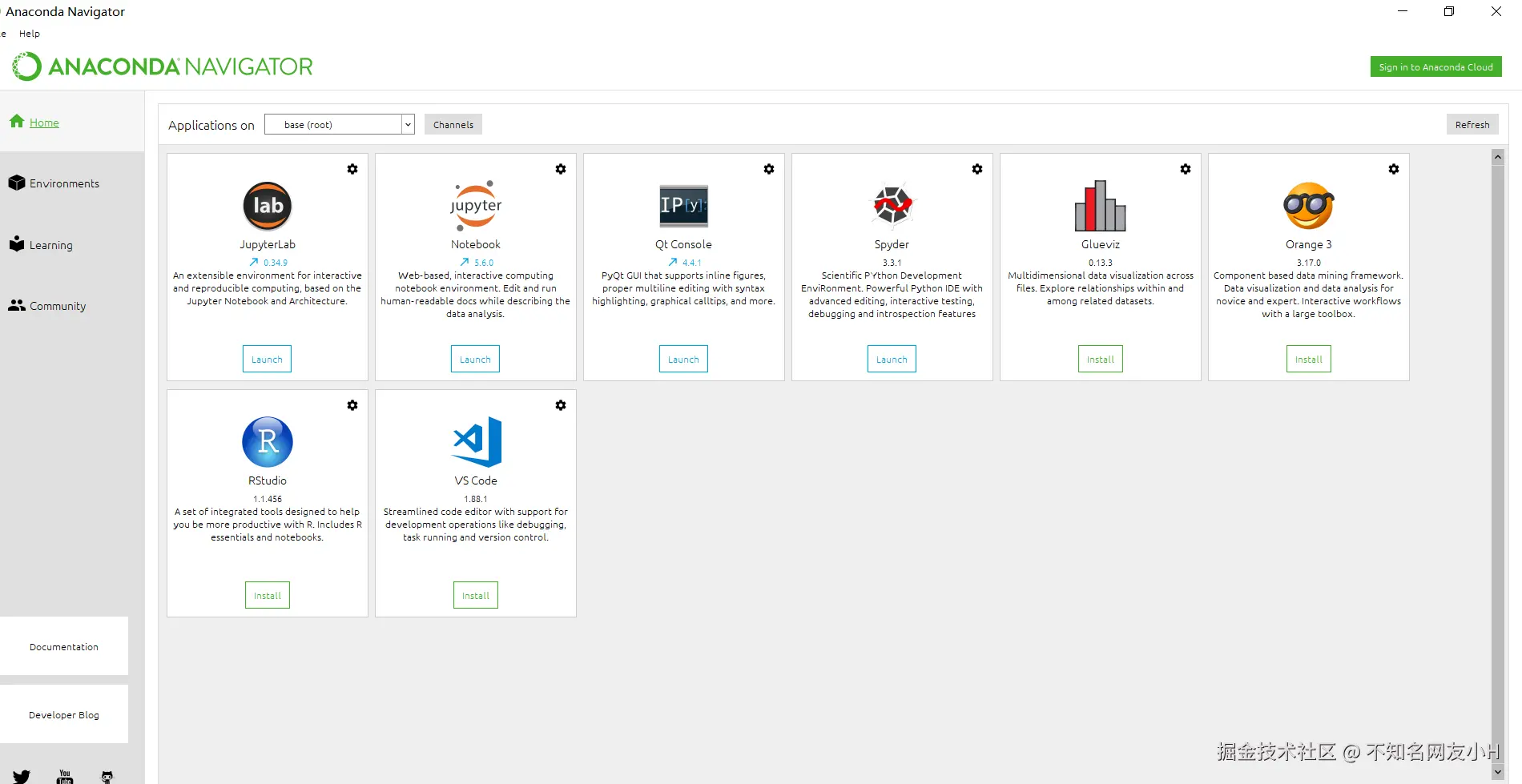This screenshot has width=1522, height=784.
Task: Launch Qt Console
Action: click(683, 359)
